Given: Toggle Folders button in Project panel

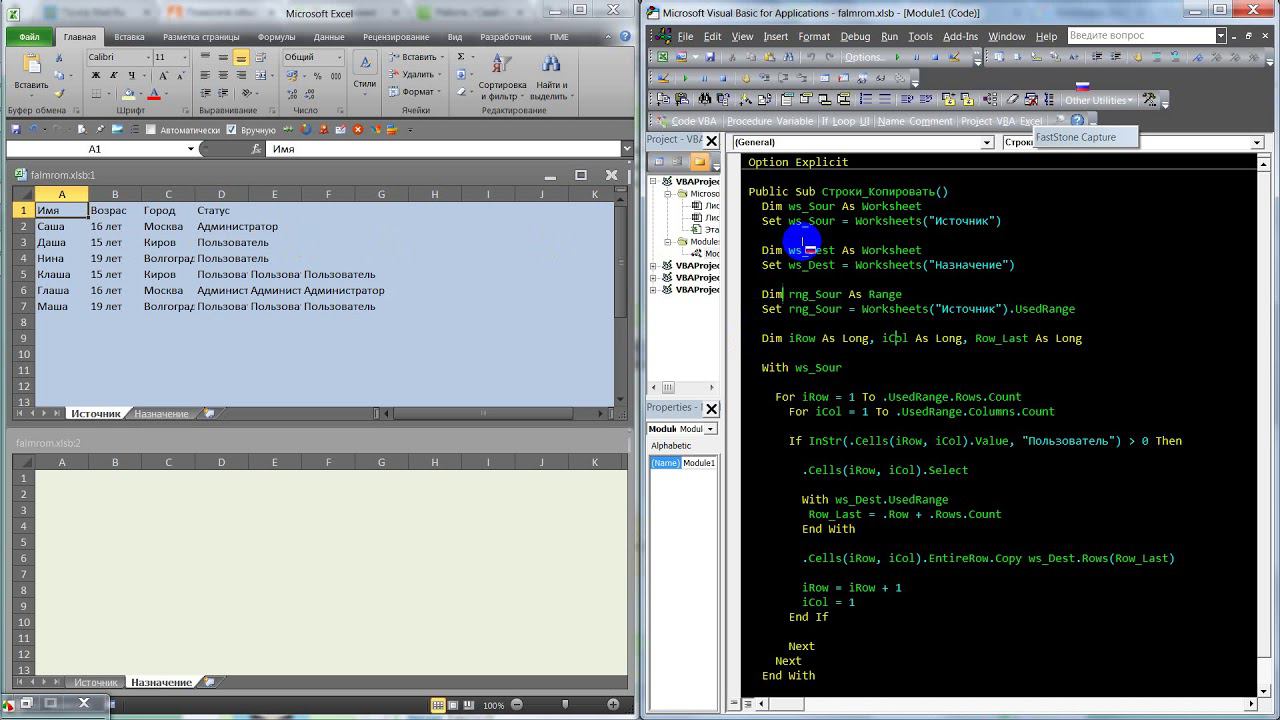Looking at the screenshot, I should pyautogui.click(x=699, y=162).
